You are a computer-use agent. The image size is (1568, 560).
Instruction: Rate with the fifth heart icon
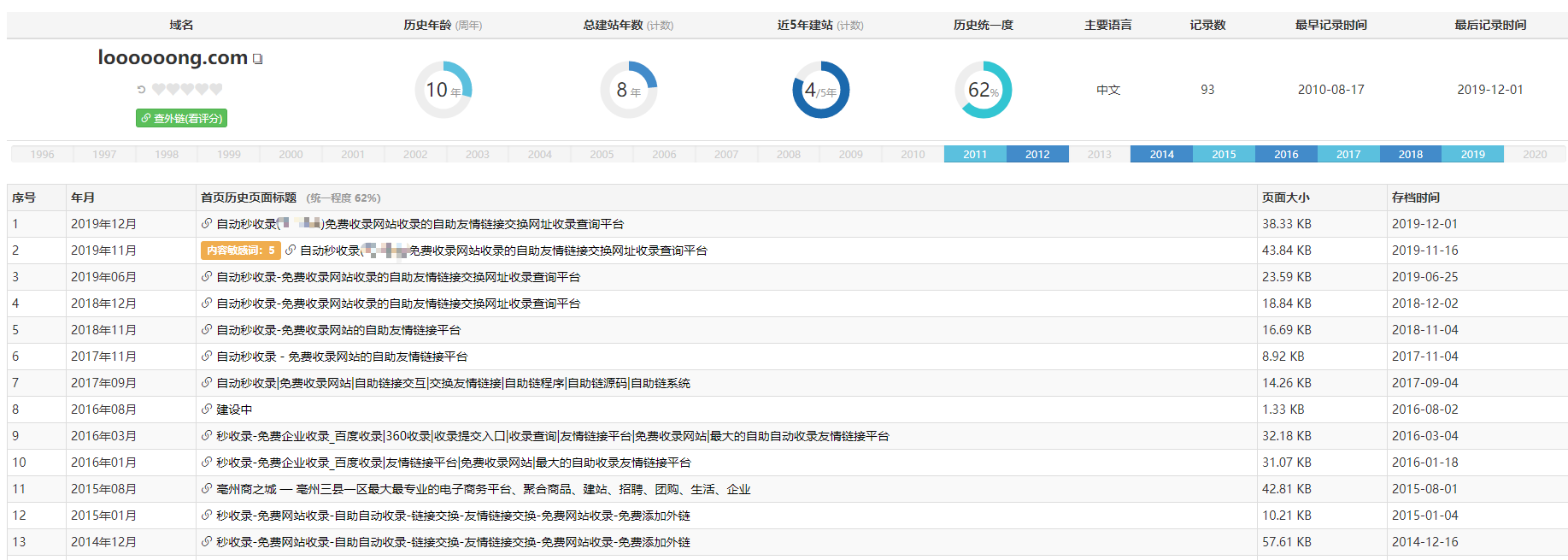click(x=216, y=89)
